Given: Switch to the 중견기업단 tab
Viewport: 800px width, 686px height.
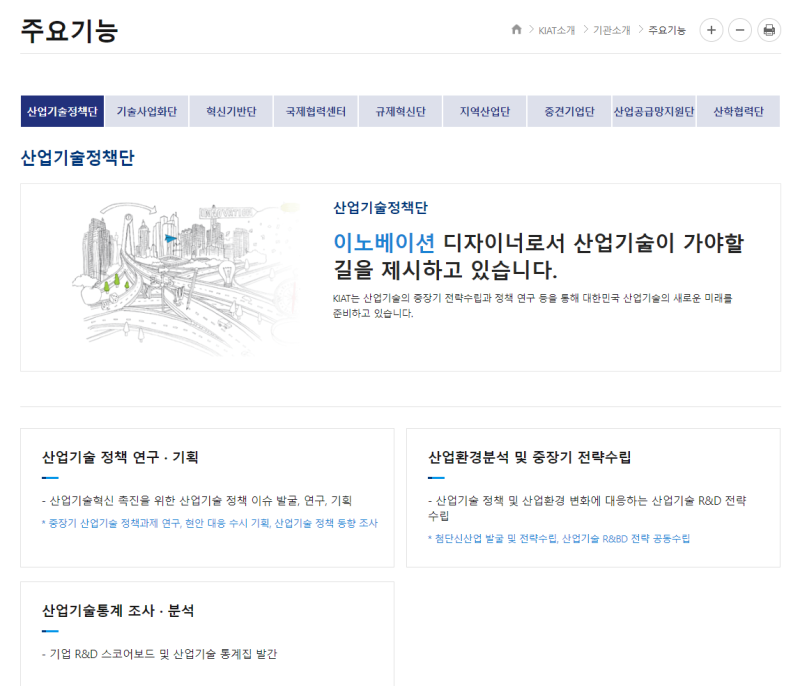Looking at the screenshot, I should 569,111.
